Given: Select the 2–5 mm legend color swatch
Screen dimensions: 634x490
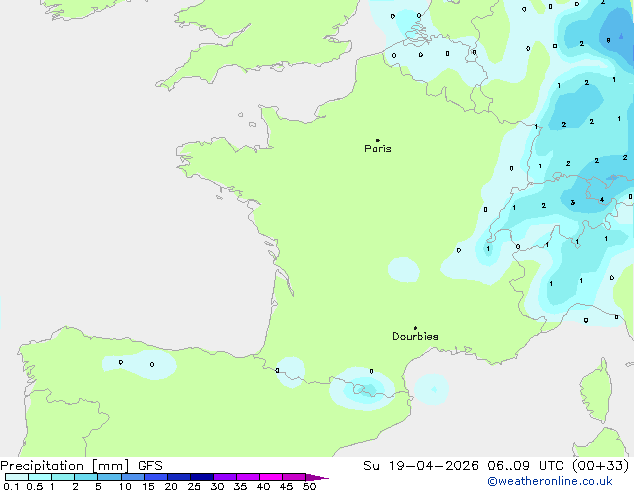Looking at the screenshot, I should coord(86,477).
